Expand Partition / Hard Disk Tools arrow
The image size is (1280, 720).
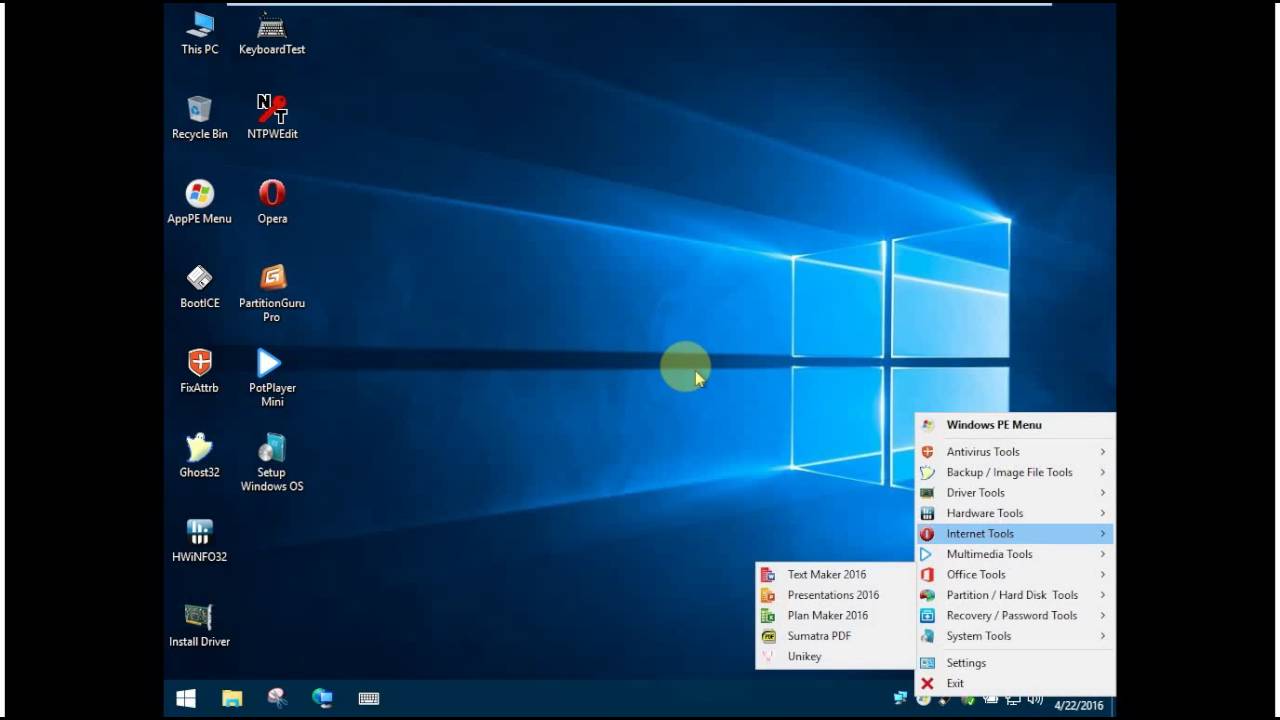[1103, 595]
